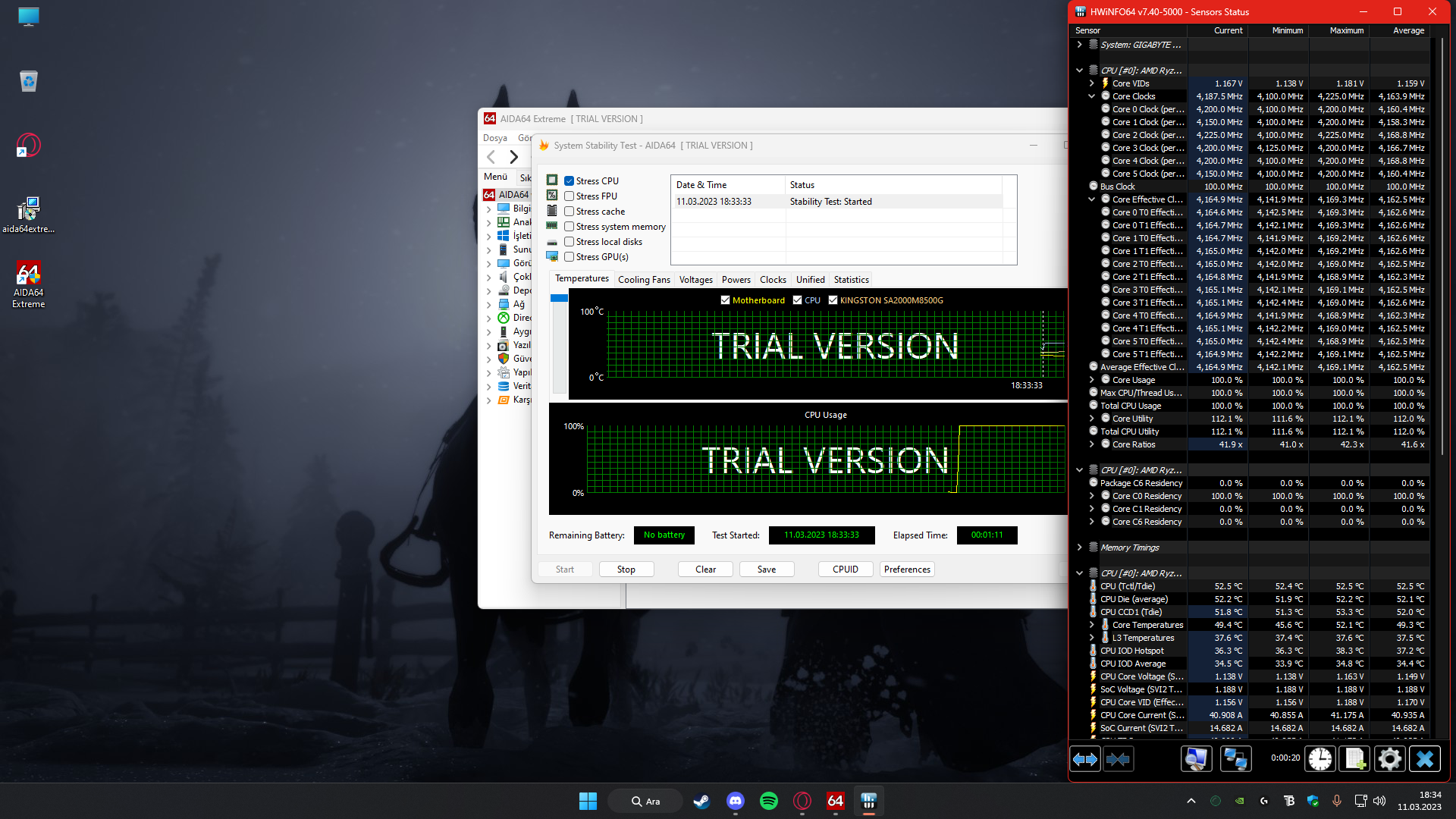This screenshot has height=819, width=1456.
Task: Click HWiNFO Maximum column header
Action: pos(1339,30)
